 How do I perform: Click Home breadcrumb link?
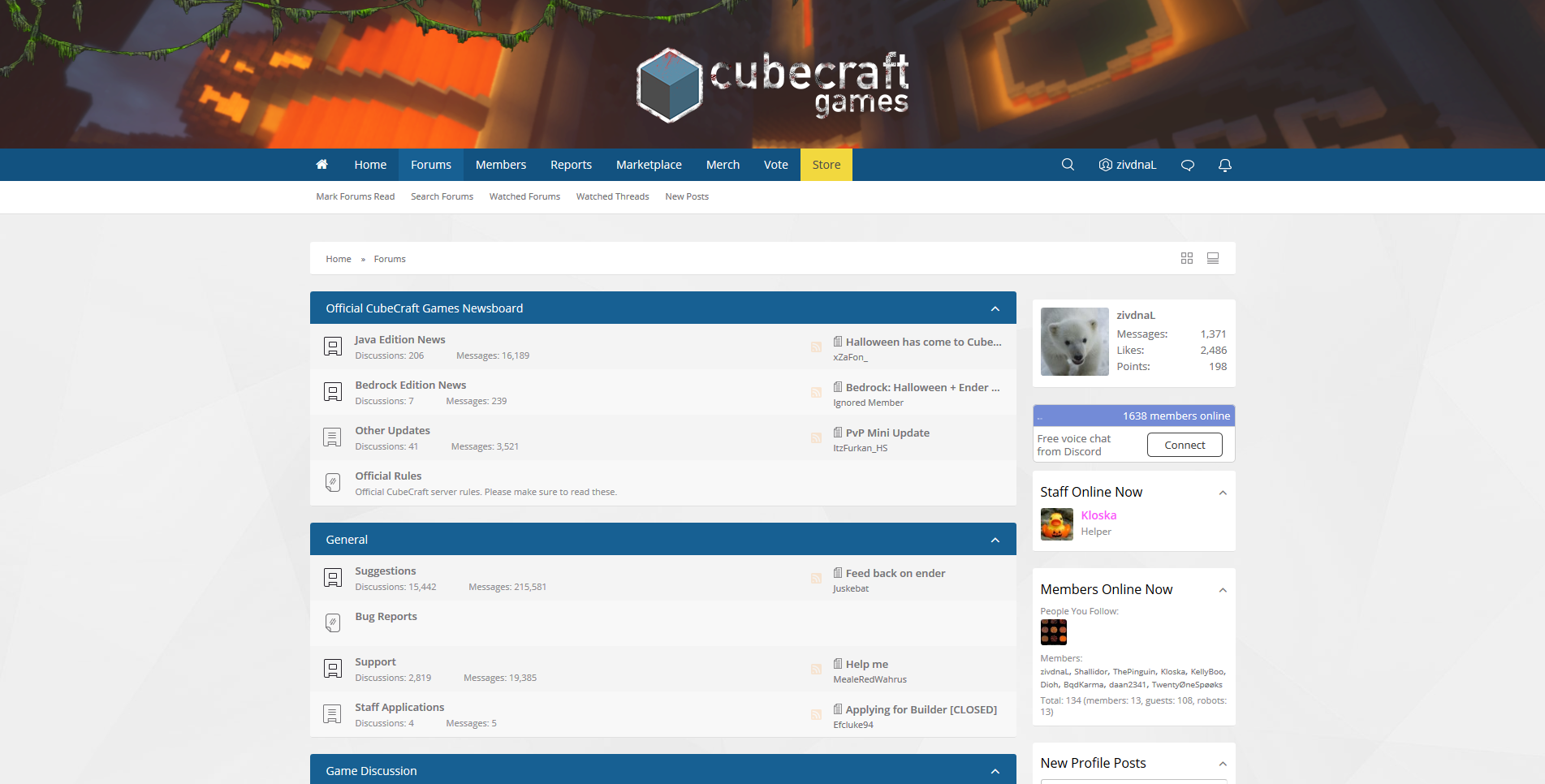click(x=339, y=259)
